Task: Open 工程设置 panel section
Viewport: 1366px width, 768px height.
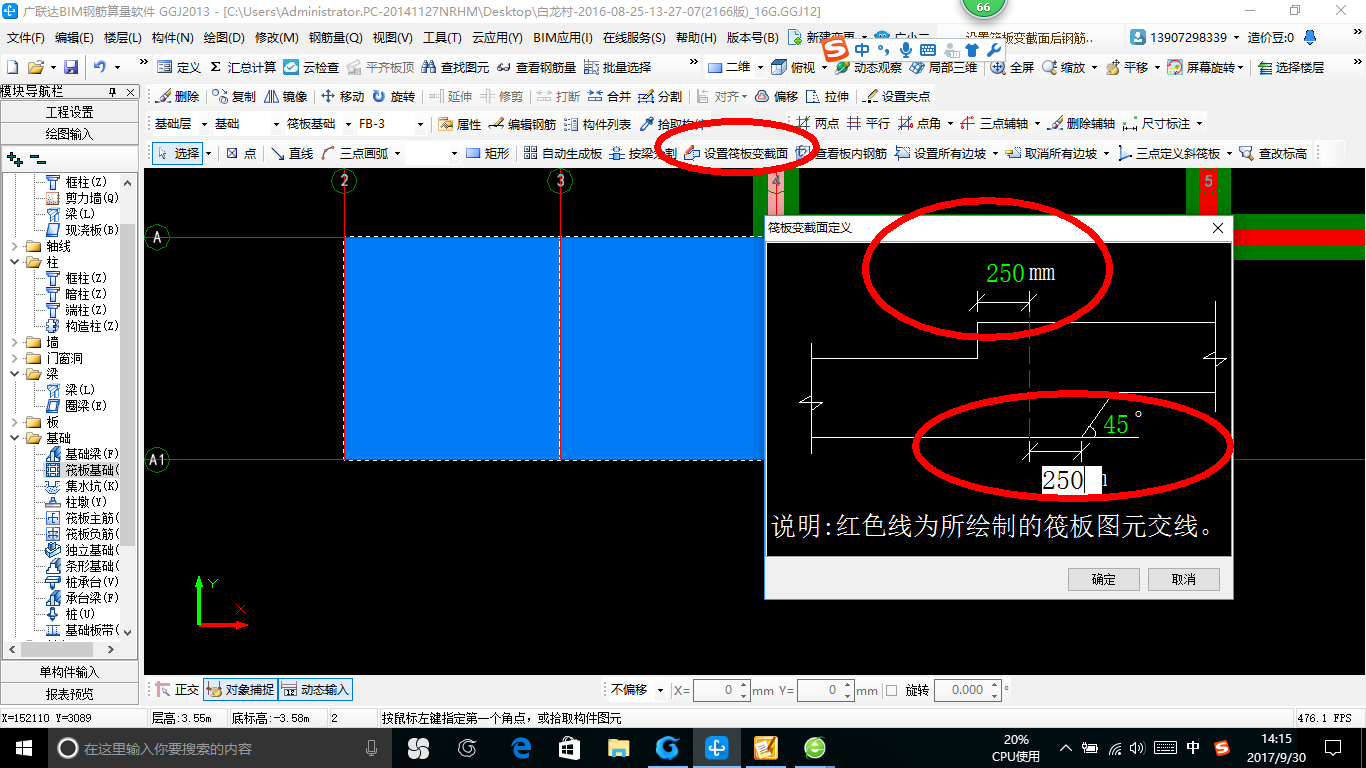Action: click(x=70, y=112)
